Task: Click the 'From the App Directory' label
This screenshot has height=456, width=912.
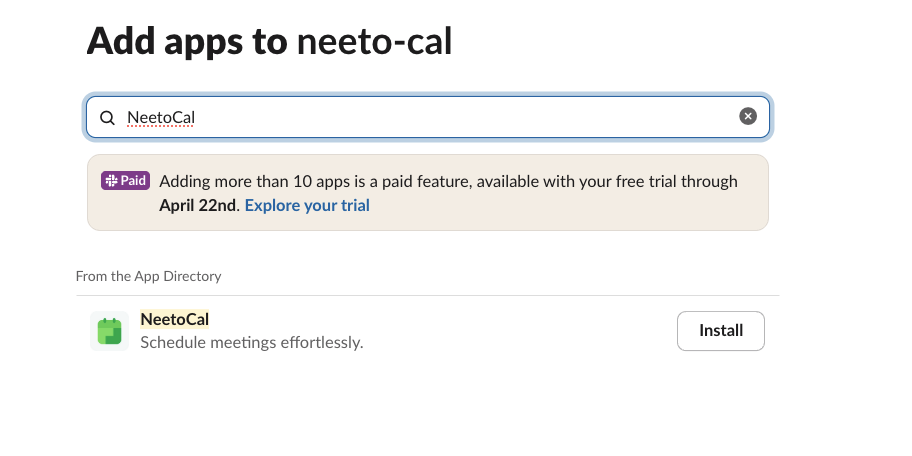Action: coord(148,276)
